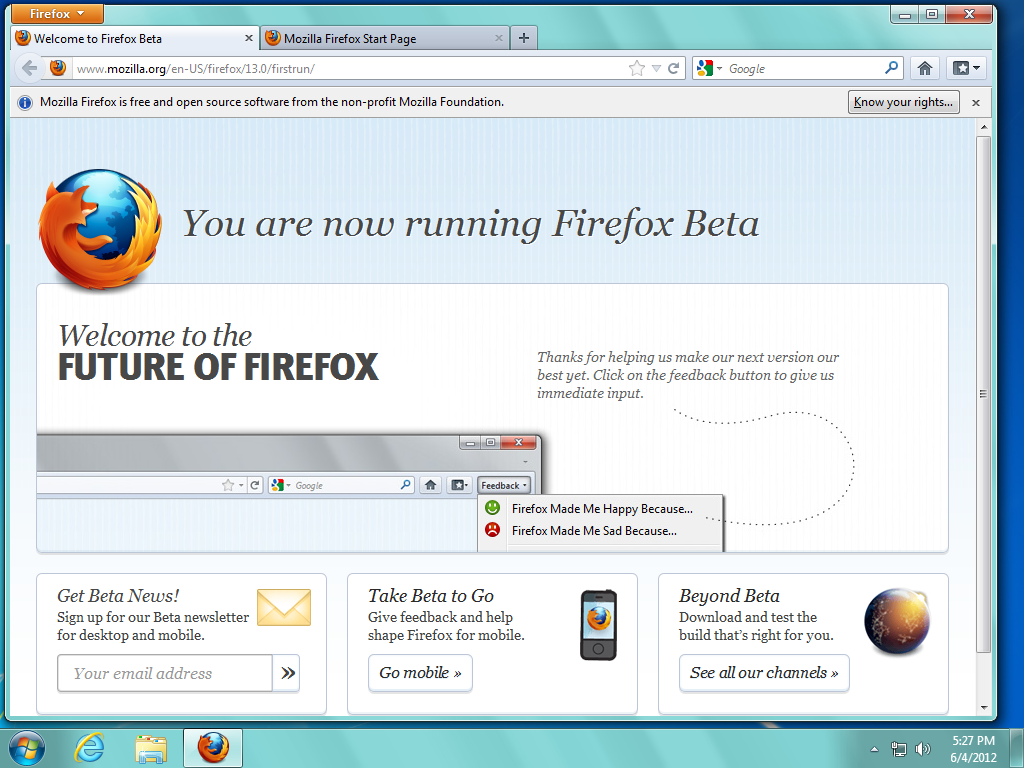Click the network tray icon
Image resolution: width=1024 pixels, height=768 pixels.
(899, 749)
